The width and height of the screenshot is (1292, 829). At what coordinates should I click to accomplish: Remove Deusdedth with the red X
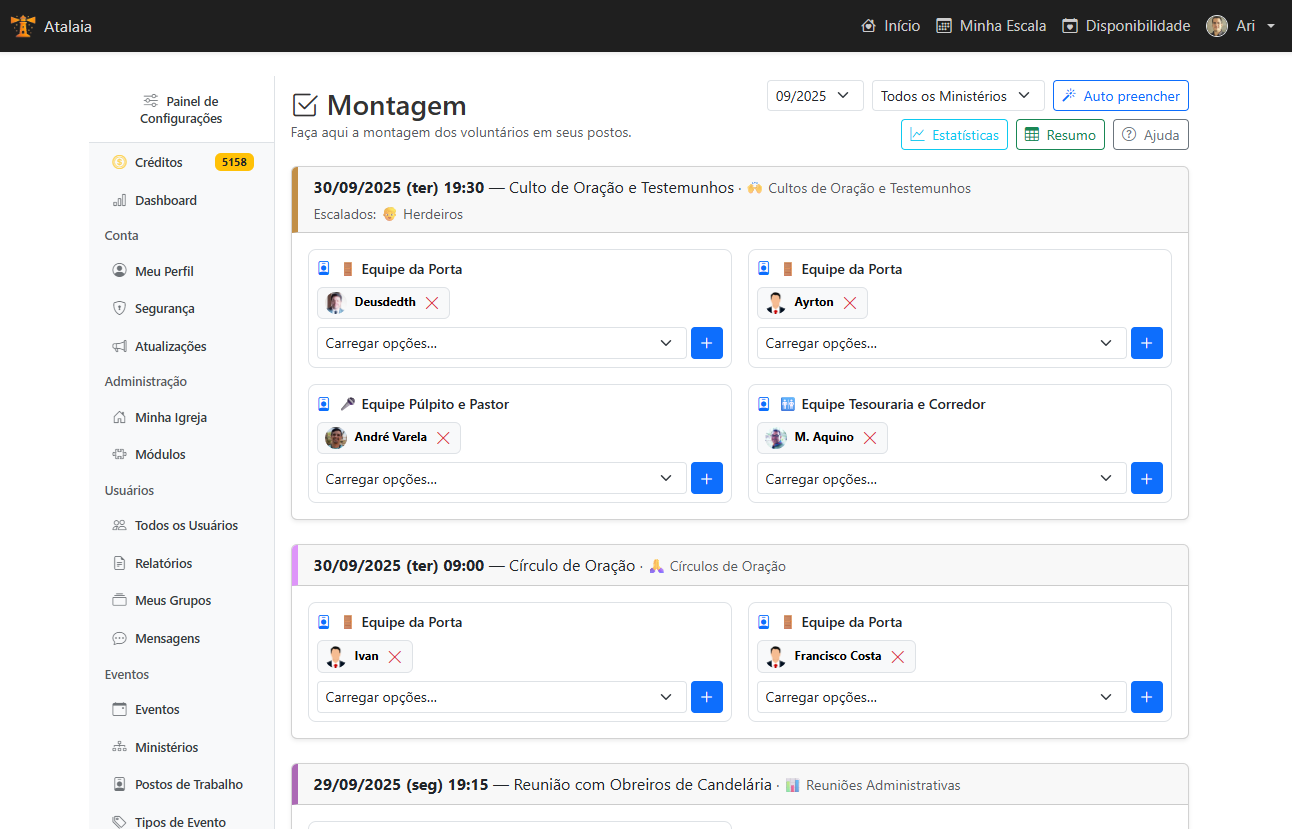[432, 303]
